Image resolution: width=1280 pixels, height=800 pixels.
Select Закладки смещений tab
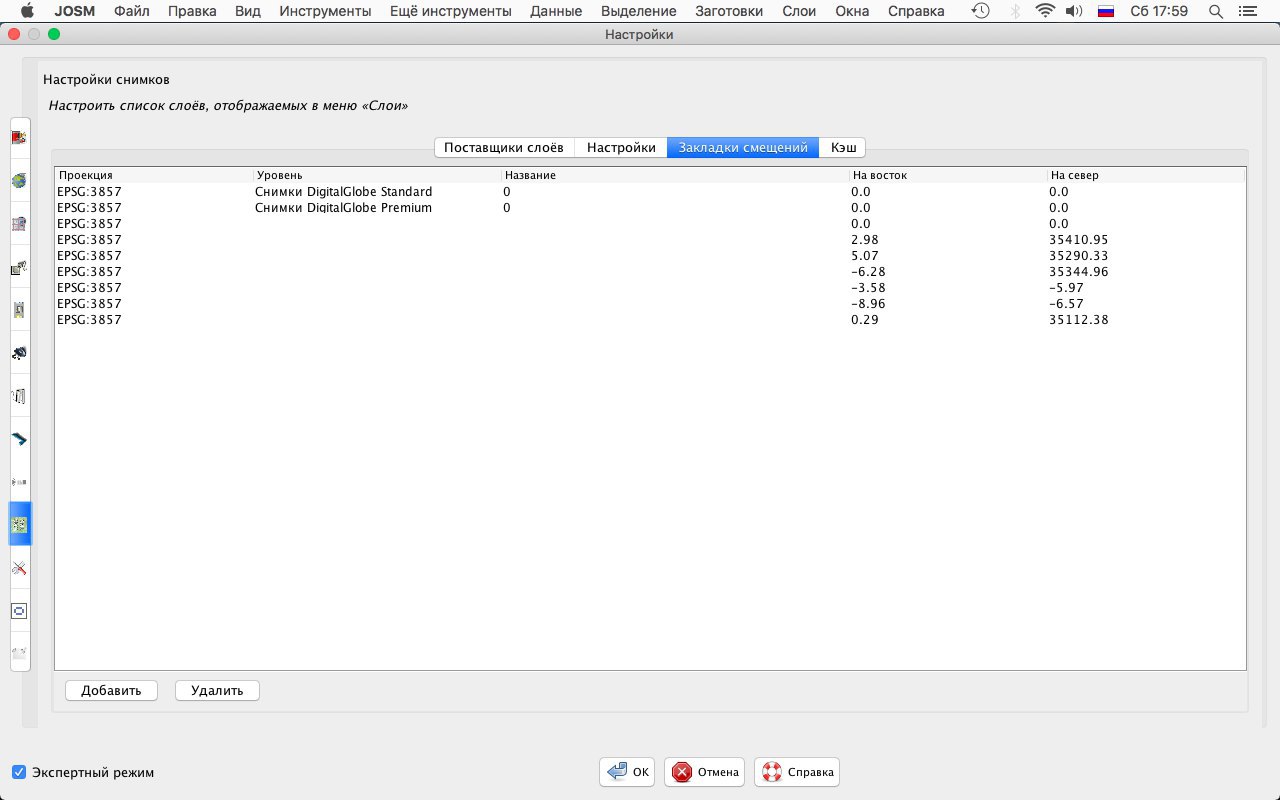coord(743,147)
